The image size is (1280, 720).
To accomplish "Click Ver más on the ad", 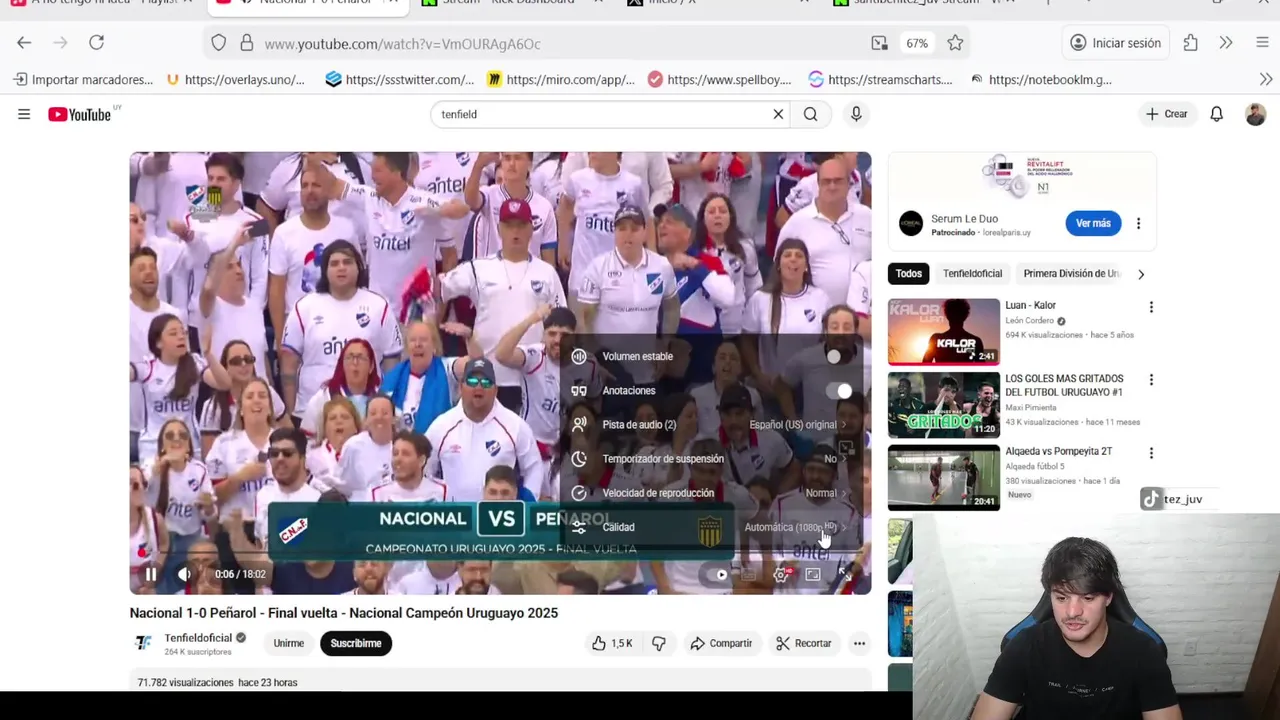I will click(x=1093, y=223).
